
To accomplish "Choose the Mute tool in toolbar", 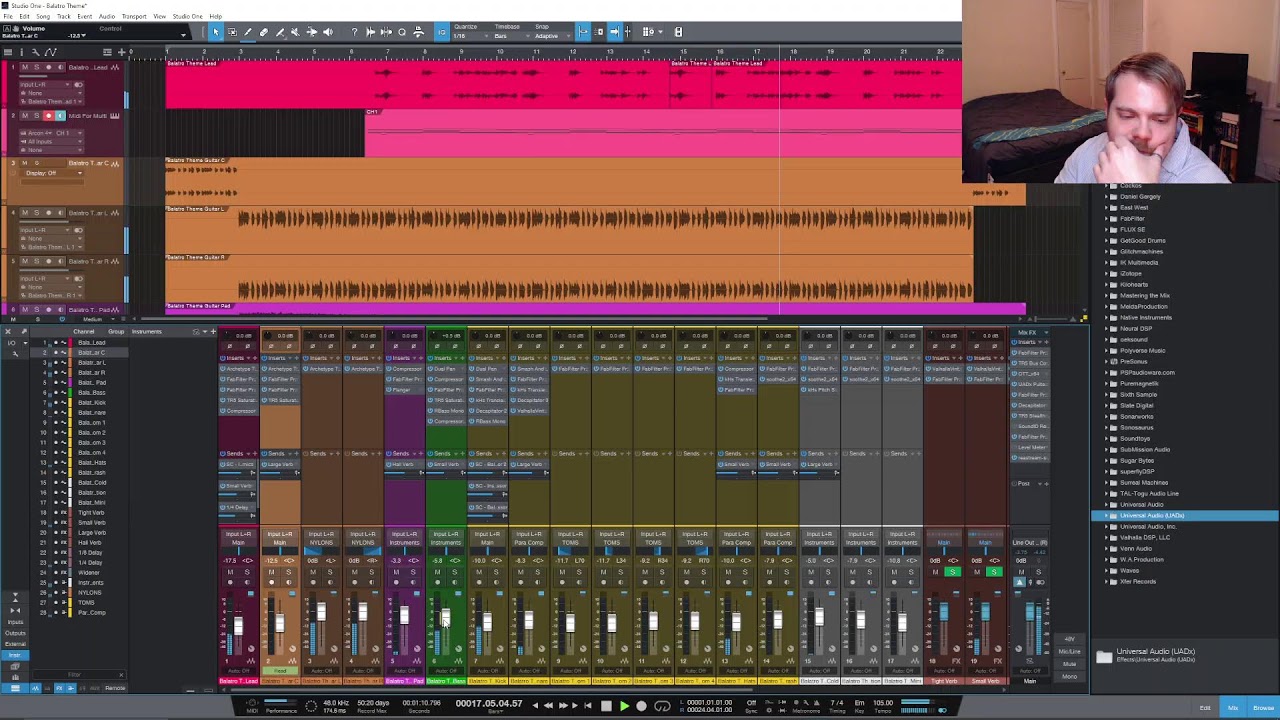I will [x=295, y=32].
